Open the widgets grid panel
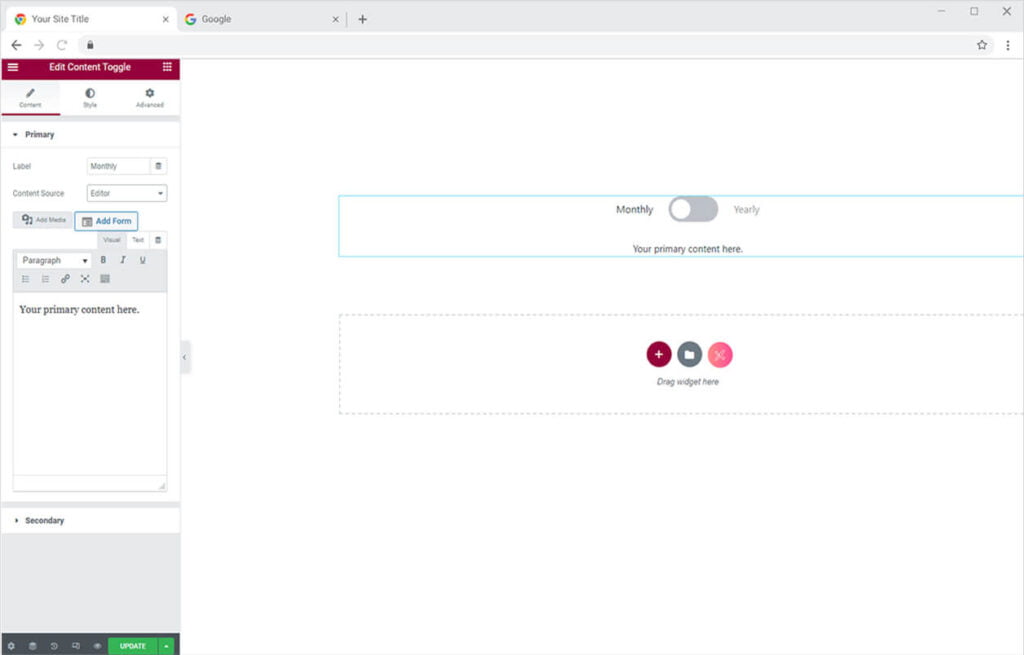The image size is (1024, 655). (x=167, y=67)
